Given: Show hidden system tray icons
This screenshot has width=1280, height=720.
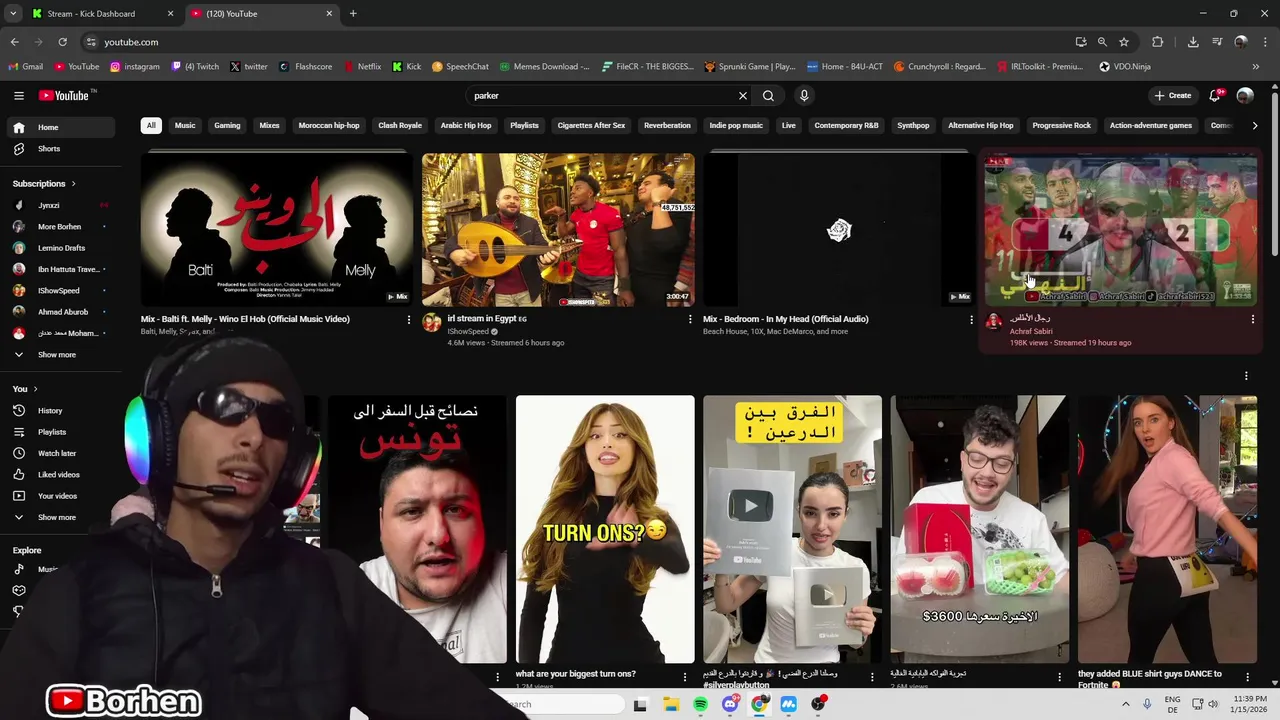Looking at the screenshot, I should pyautogui.click(x=1125, y=704).
